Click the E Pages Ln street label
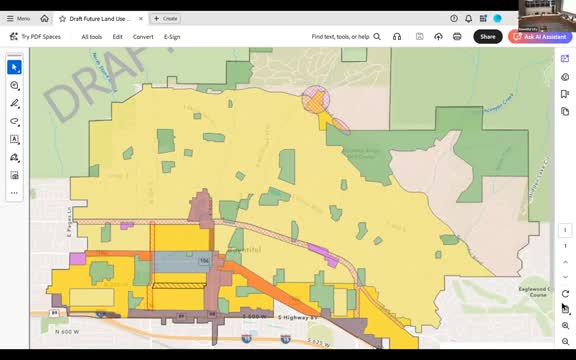Image resolution: width=576 pixels, height=360 pixels. [69, 222]
